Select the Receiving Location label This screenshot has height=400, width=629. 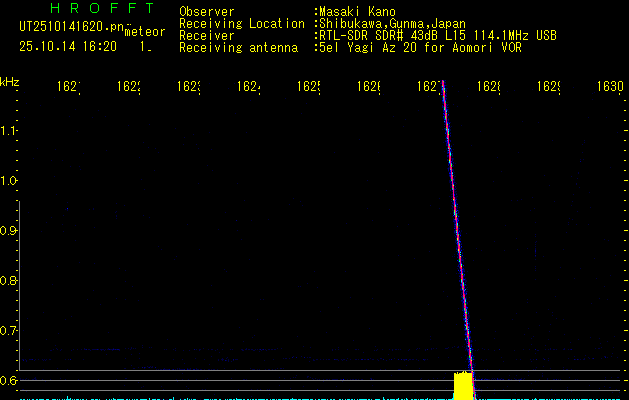click(241, 23)
